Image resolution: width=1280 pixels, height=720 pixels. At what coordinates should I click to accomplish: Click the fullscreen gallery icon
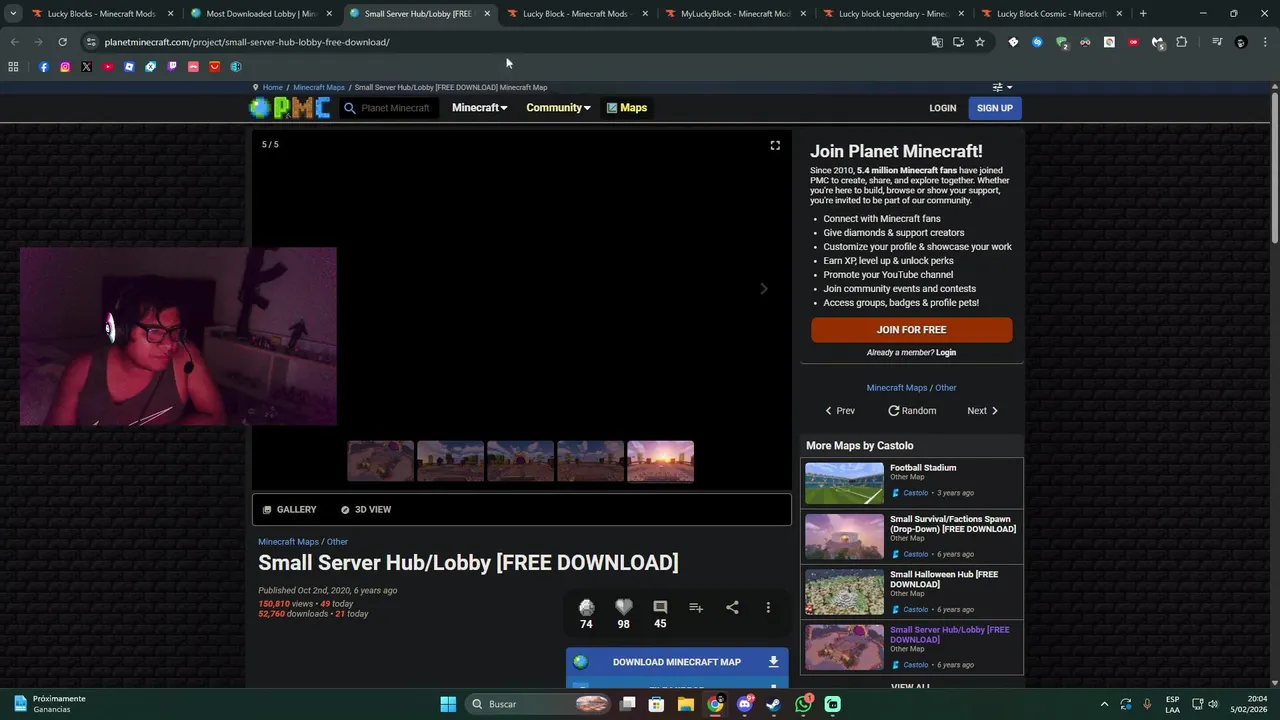pos(775,145)
